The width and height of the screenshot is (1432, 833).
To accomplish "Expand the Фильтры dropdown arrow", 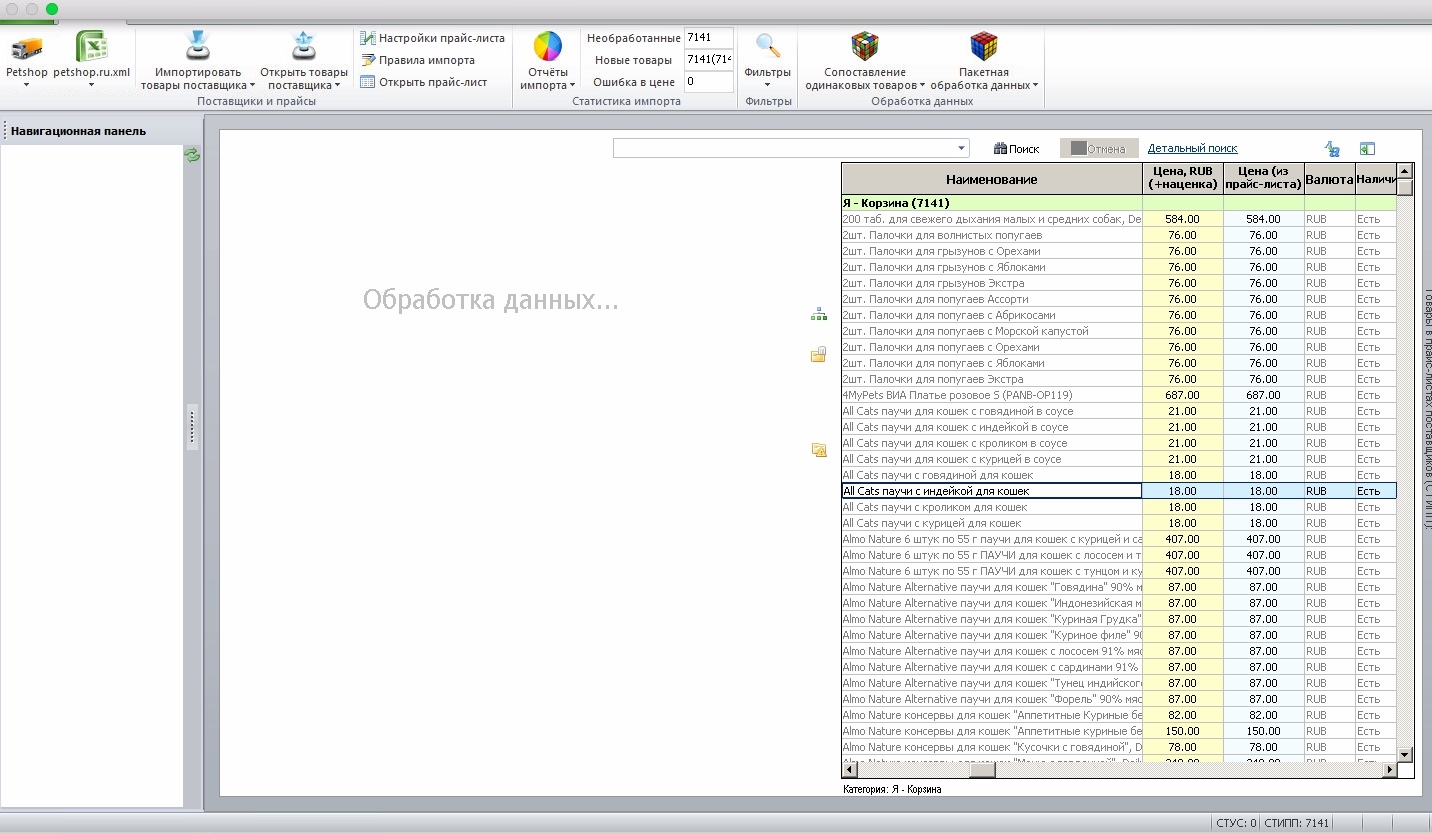I will (x=768, y=86).
